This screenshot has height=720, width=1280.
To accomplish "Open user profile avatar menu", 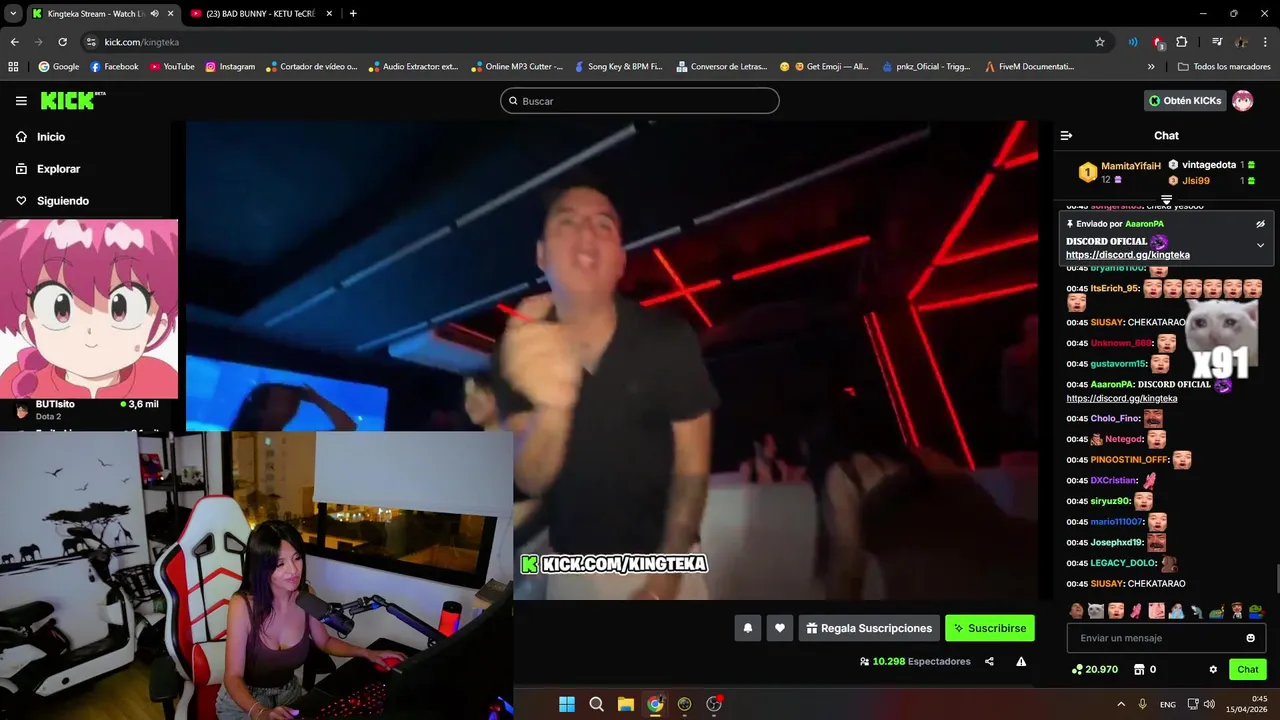I will coord(1242,101).
